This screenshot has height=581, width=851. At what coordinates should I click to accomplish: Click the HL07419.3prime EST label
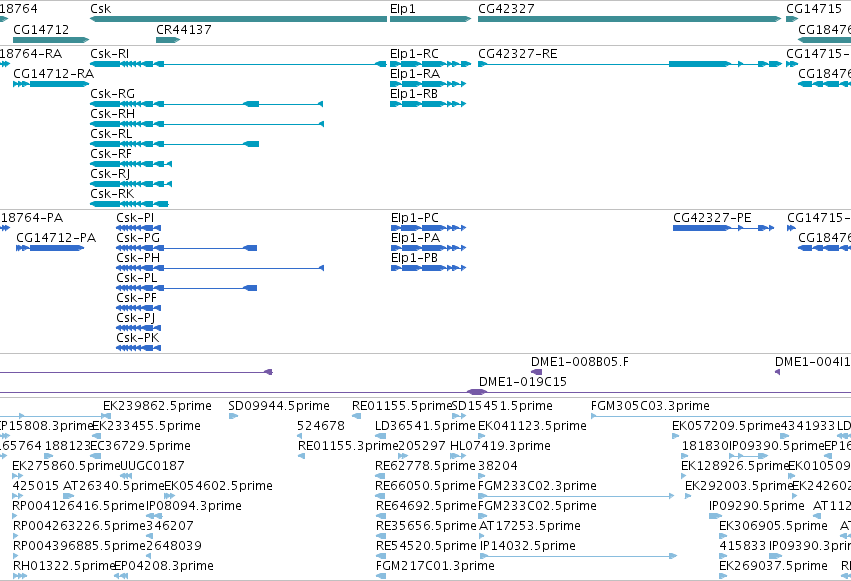tap(500, 446)
